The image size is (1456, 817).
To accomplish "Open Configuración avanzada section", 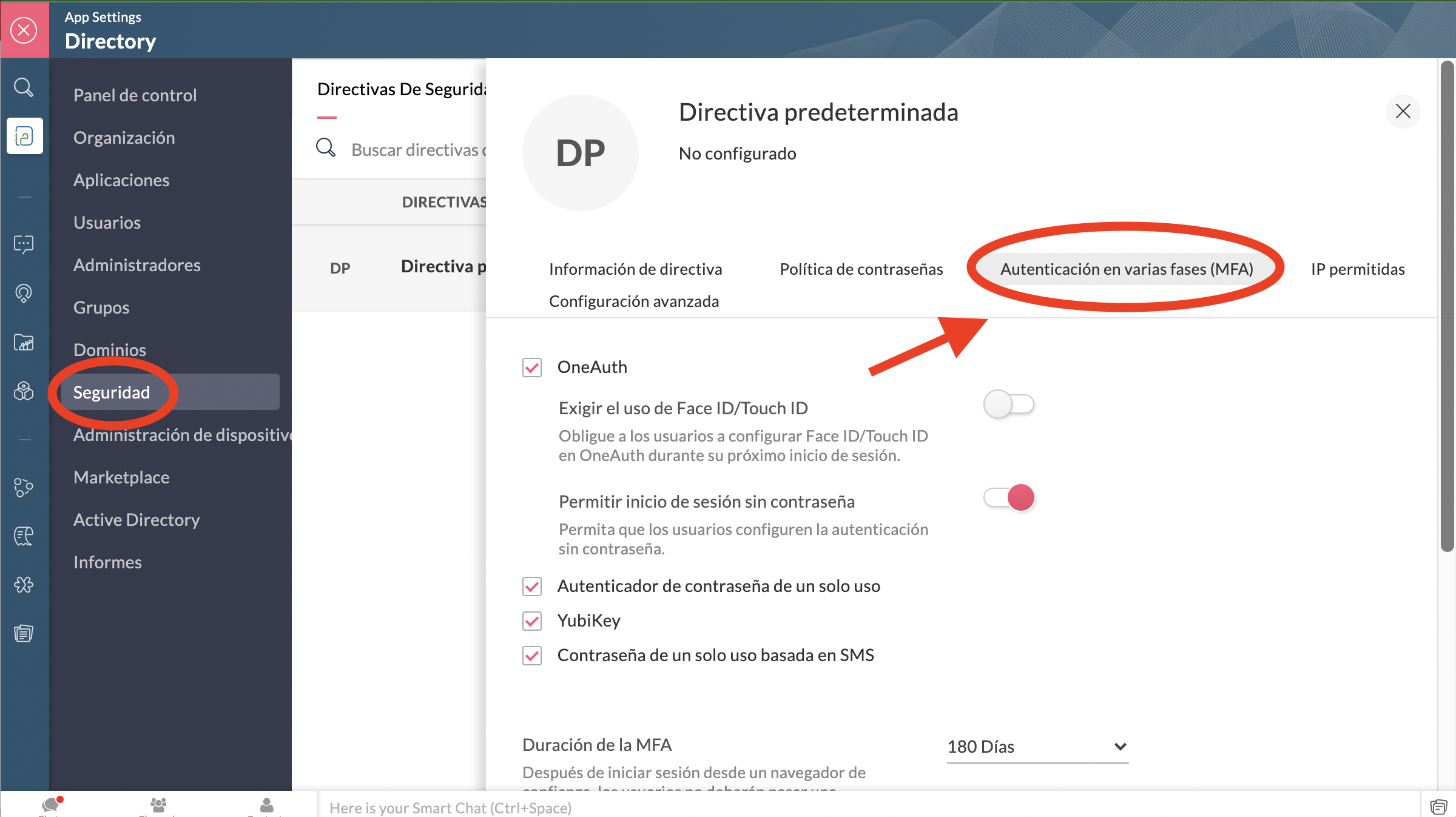I will tap(634, 301).
